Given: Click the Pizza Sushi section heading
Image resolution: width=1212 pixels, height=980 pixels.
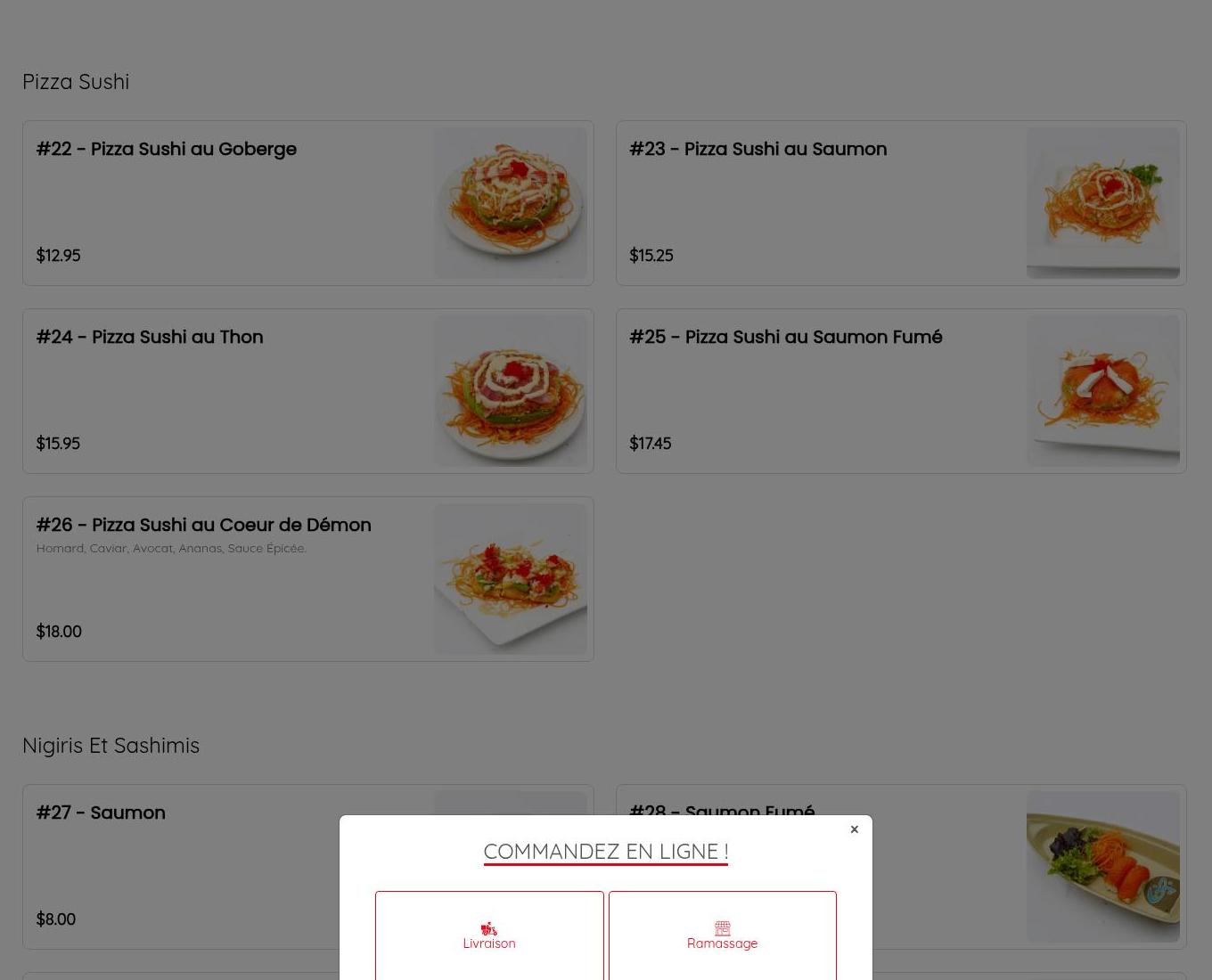Looking at the screenshot, I should tap(76, 81).
